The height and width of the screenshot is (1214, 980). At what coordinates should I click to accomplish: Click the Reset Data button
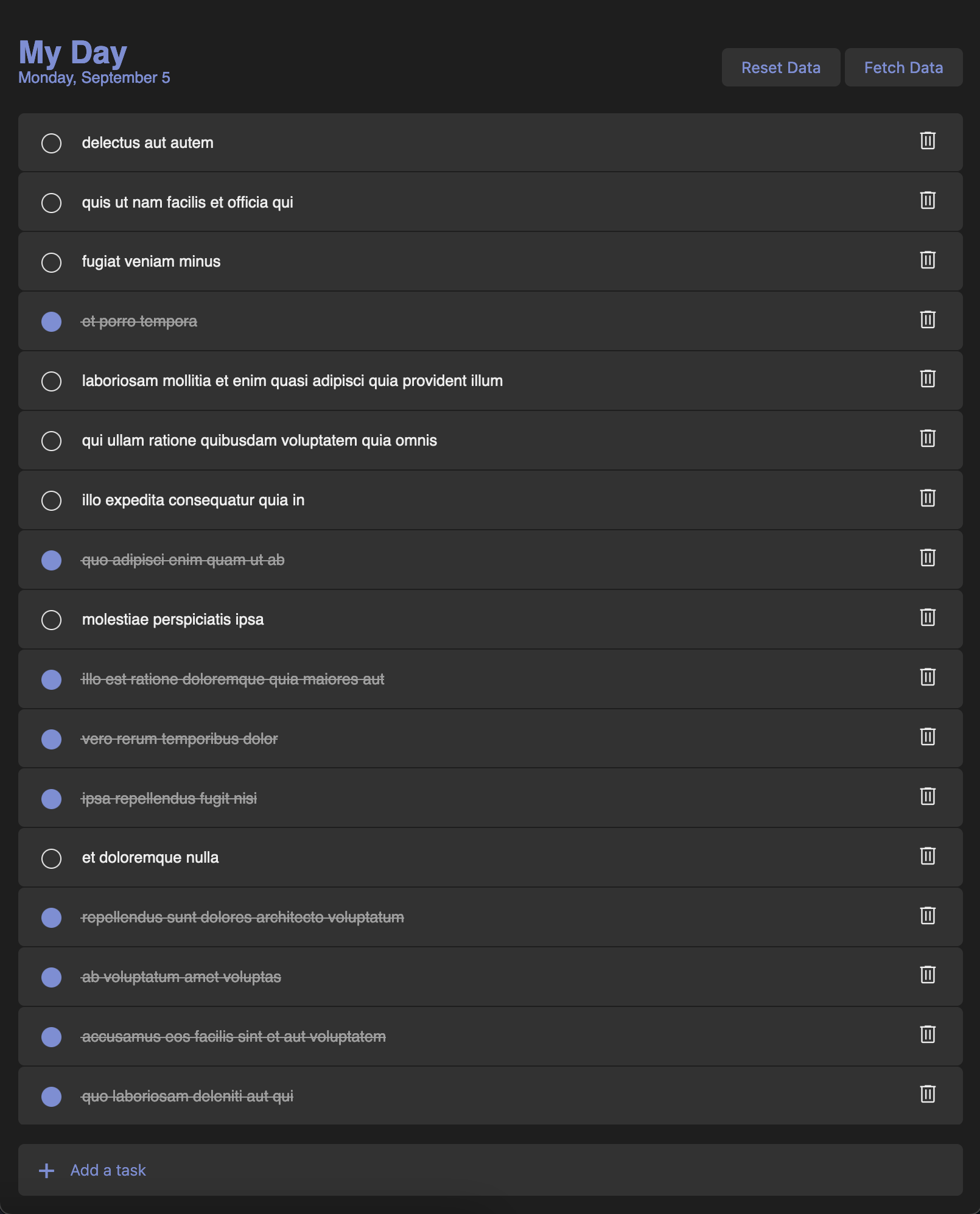coord(781,67)
